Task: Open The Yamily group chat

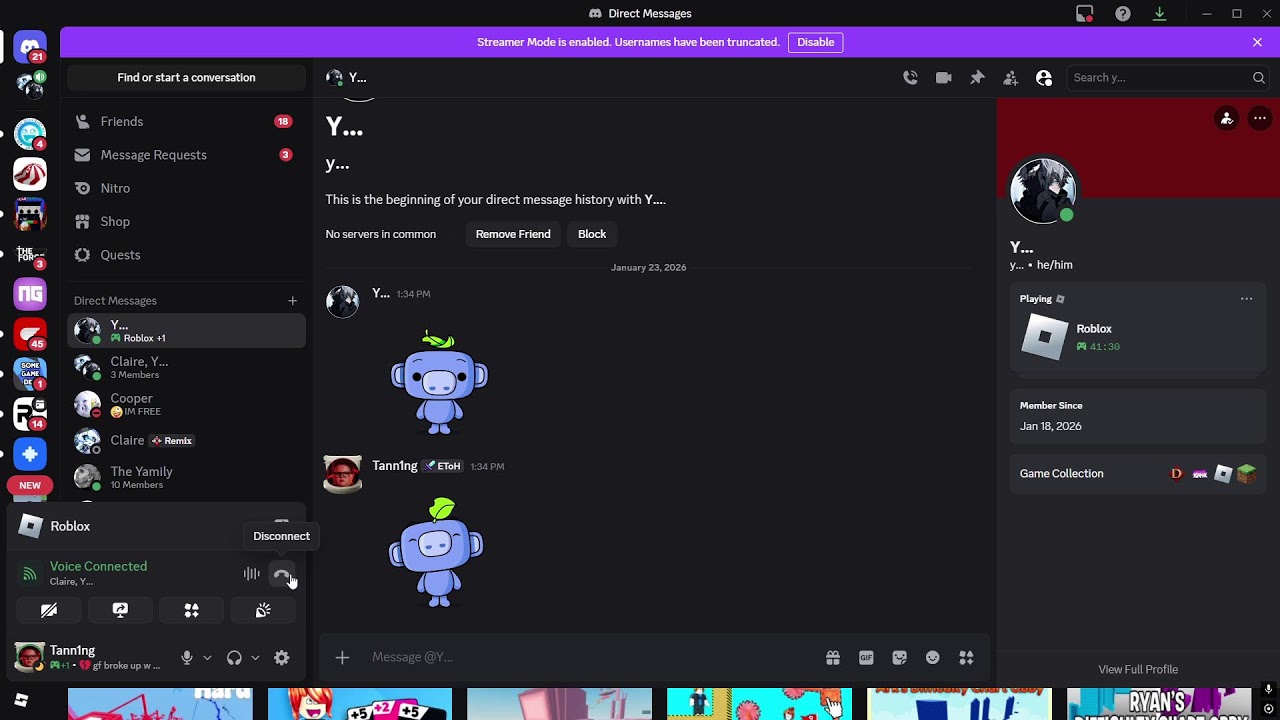Action: pyautogui.click(x=186, y=477)
